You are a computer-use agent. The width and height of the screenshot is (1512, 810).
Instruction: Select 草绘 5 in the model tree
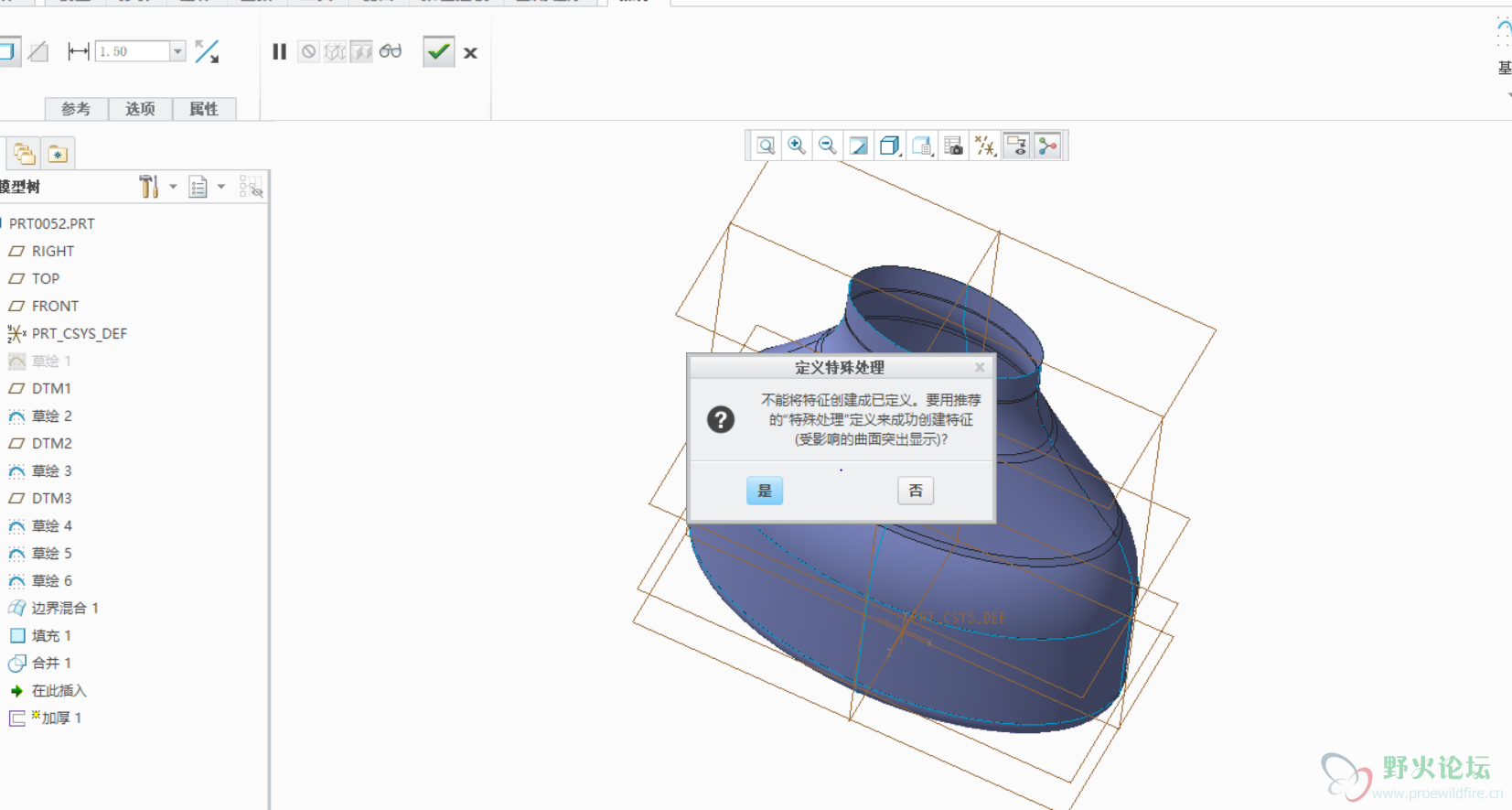coord(51,553)
